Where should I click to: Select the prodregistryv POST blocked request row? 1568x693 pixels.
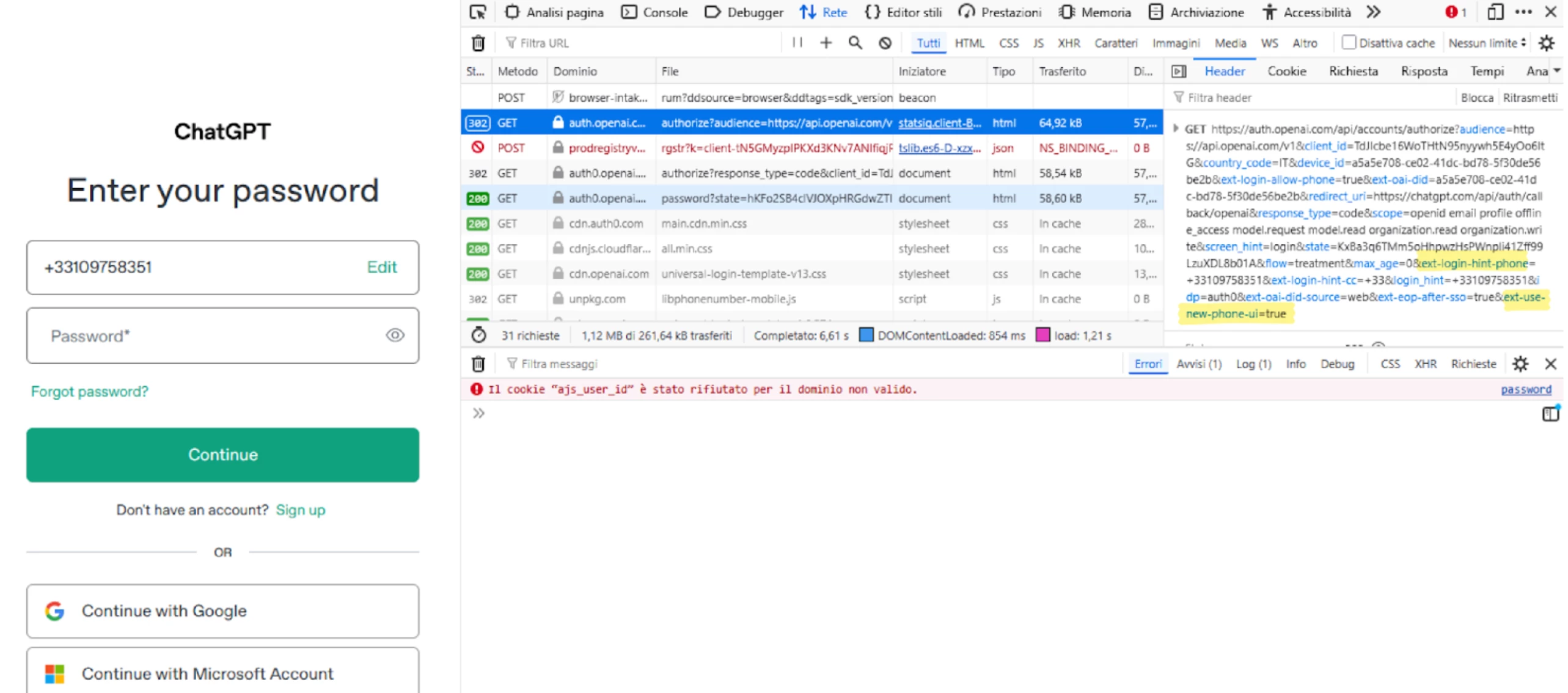click(x=811, y=148)
